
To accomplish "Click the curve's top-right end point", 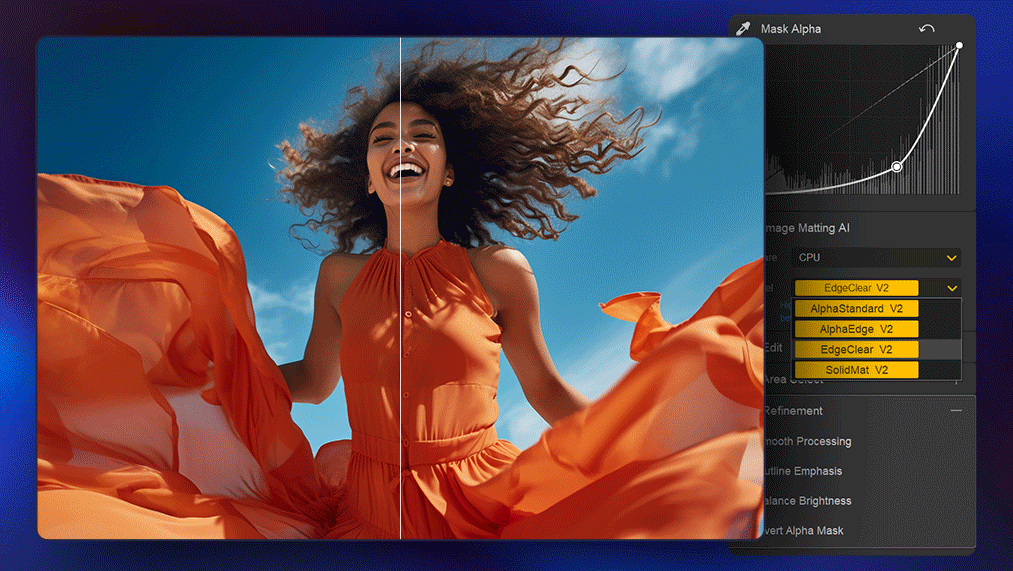I will [x=959, y=45].
